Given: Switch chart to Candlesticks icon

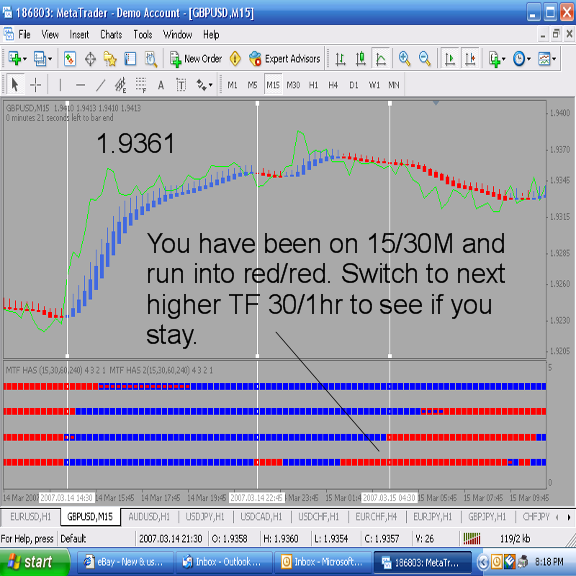Looking at the screenshot, I should click(x=360, y=59).
